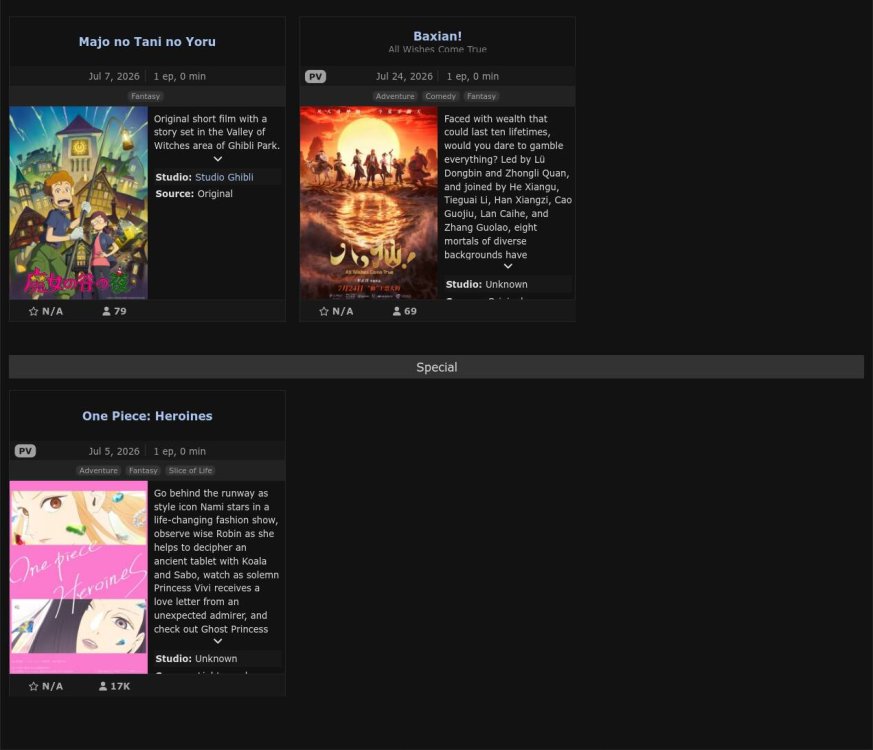The image size is (873, 750).
Task: Expand the Majo no Tani no Yoru synopsis chevron
Action: tap(218, 159)
